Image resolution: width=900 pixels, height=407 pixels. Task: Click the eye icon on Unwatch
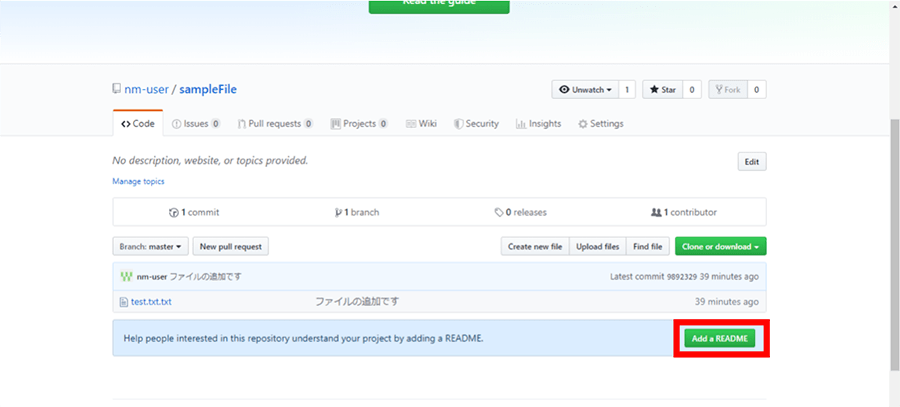pyautogui.click(x=564, y=90)
